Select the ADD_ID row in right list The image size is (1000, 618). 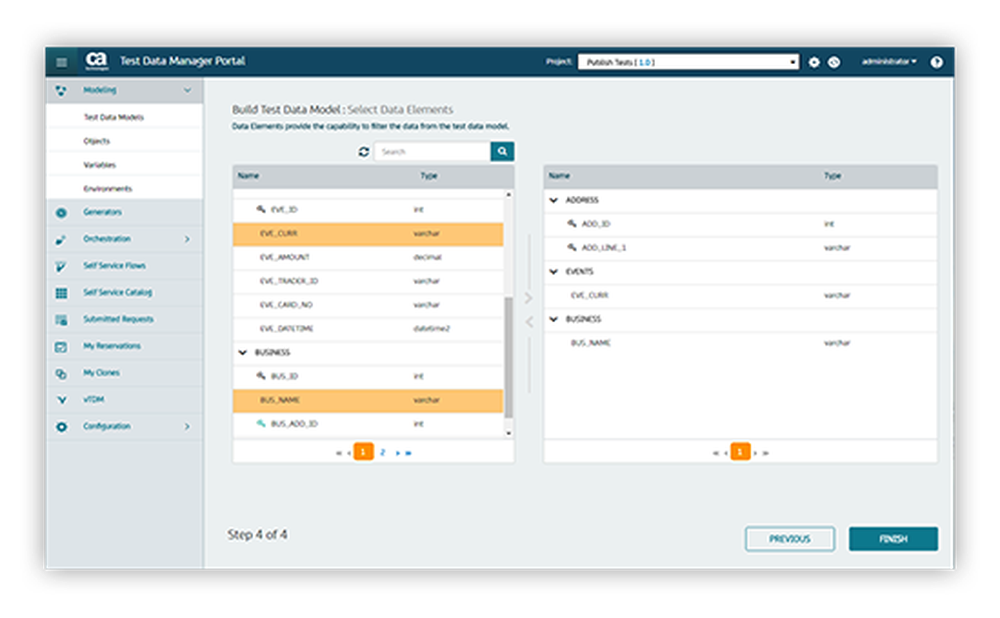point(740,224)
